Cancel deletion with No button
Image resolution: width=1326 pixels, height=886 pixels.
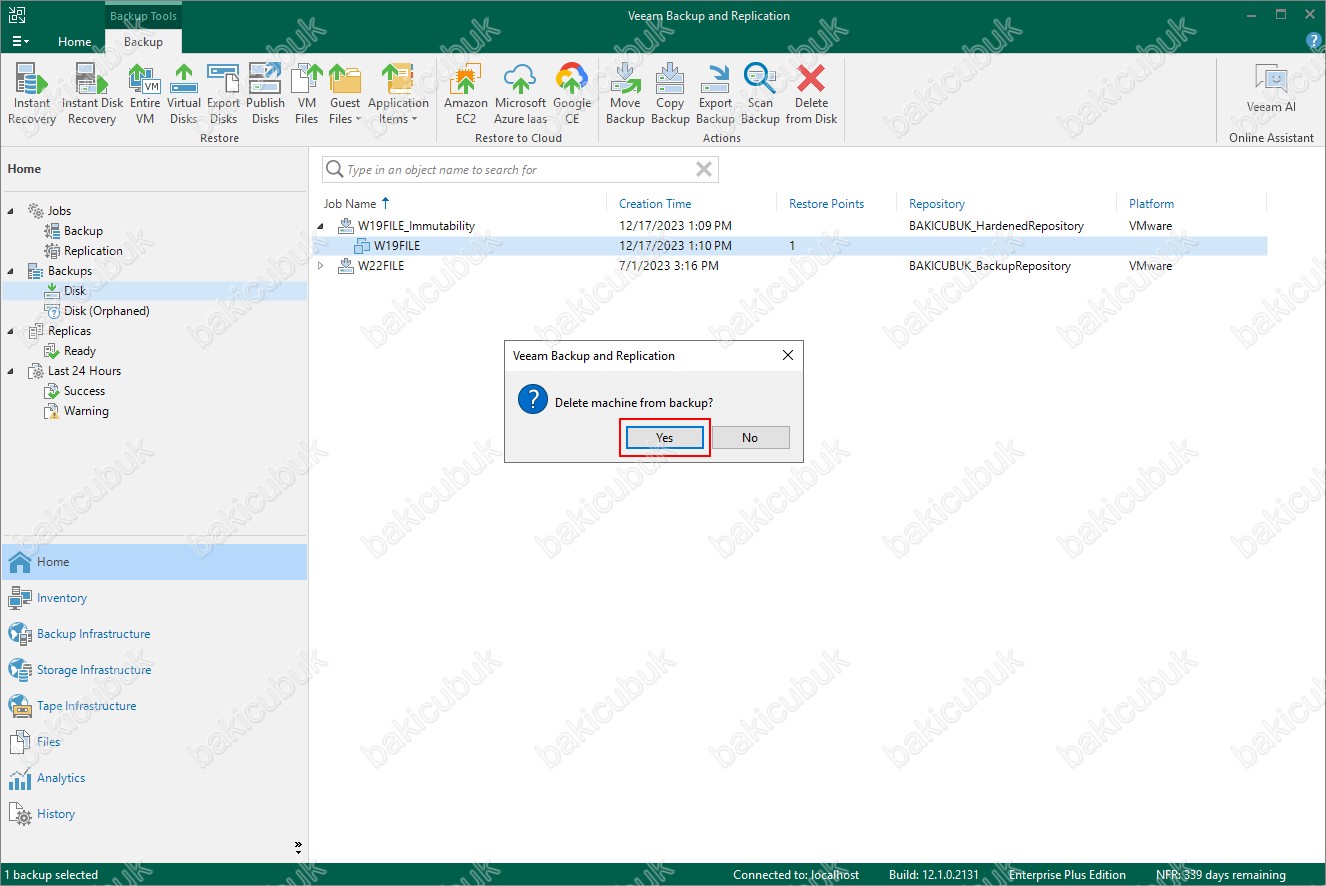[x=750, y=438]
